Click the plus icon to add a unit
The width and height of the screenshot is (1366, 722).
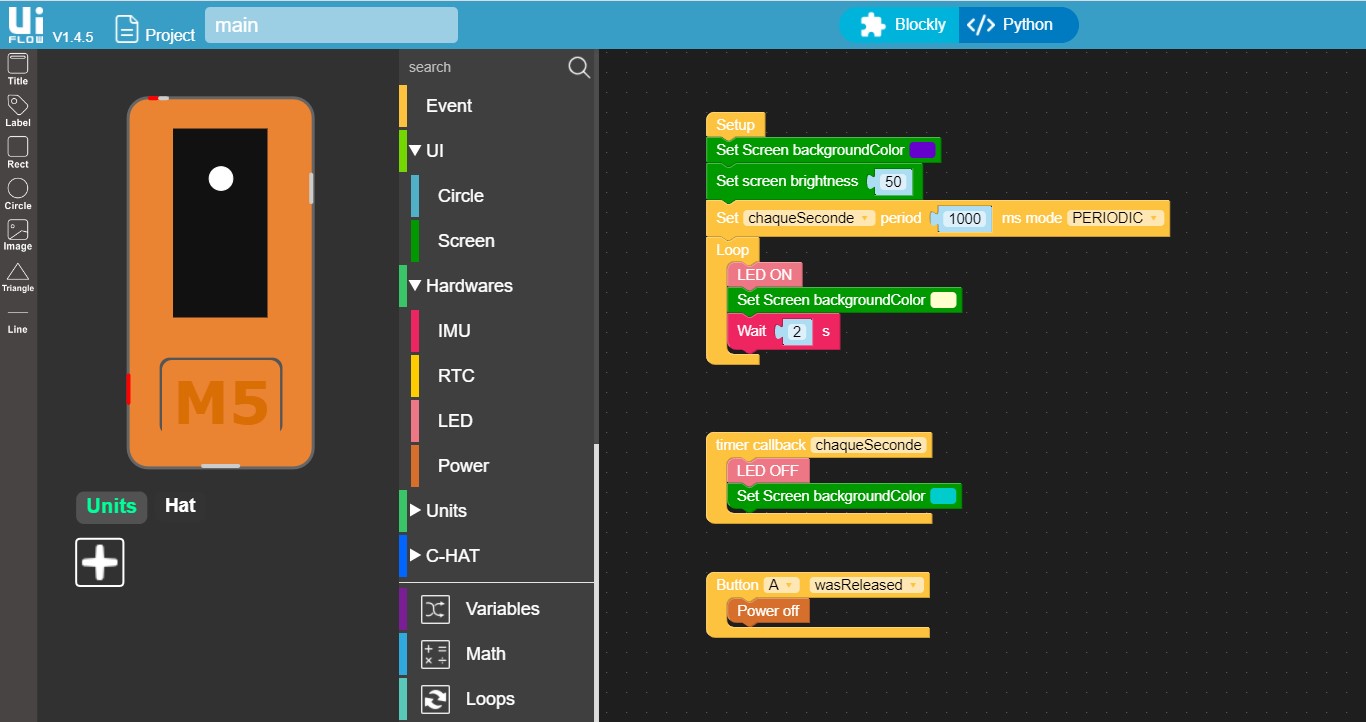100,562
